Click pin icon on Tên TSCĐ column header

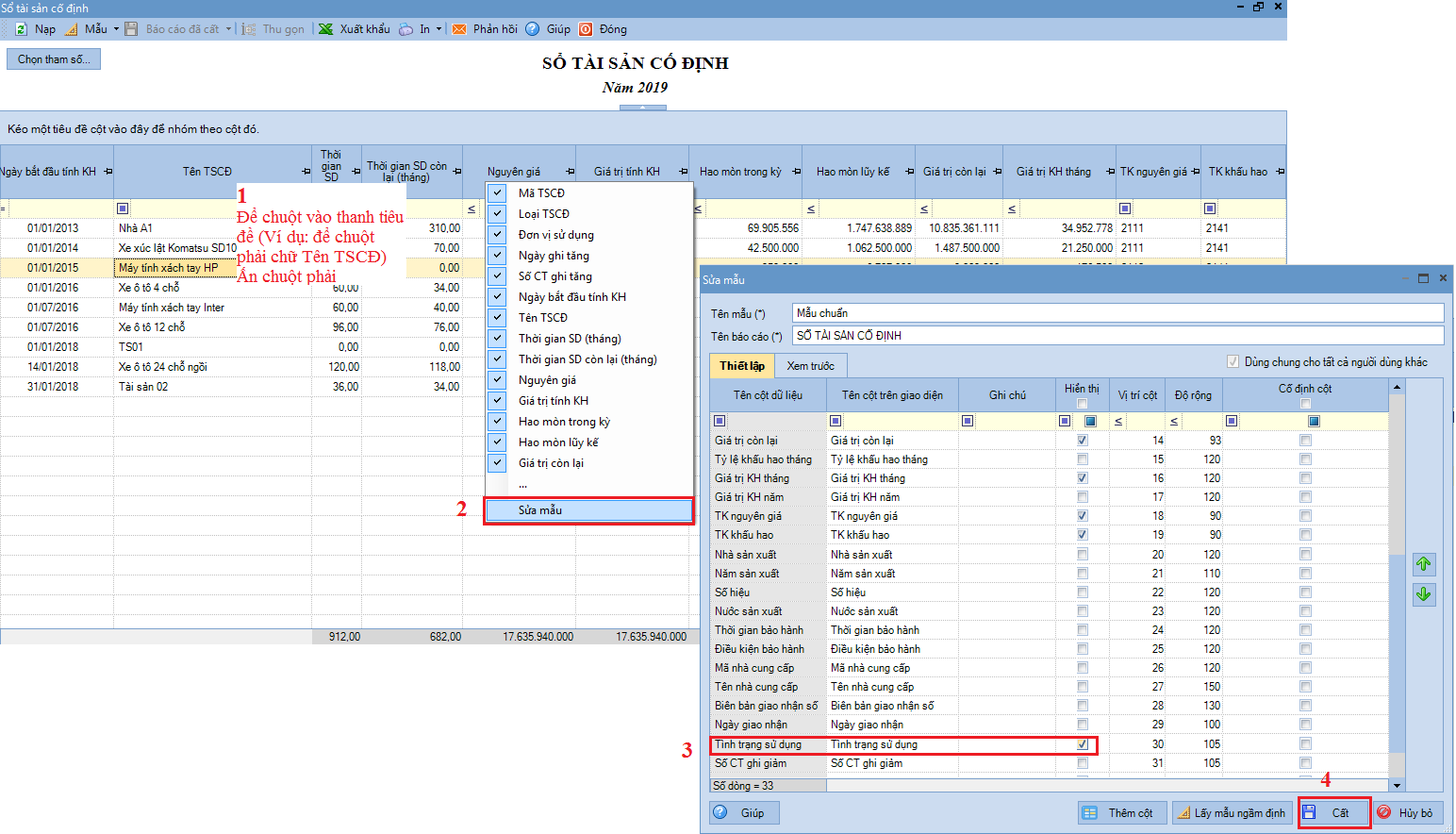click(306, 172)
